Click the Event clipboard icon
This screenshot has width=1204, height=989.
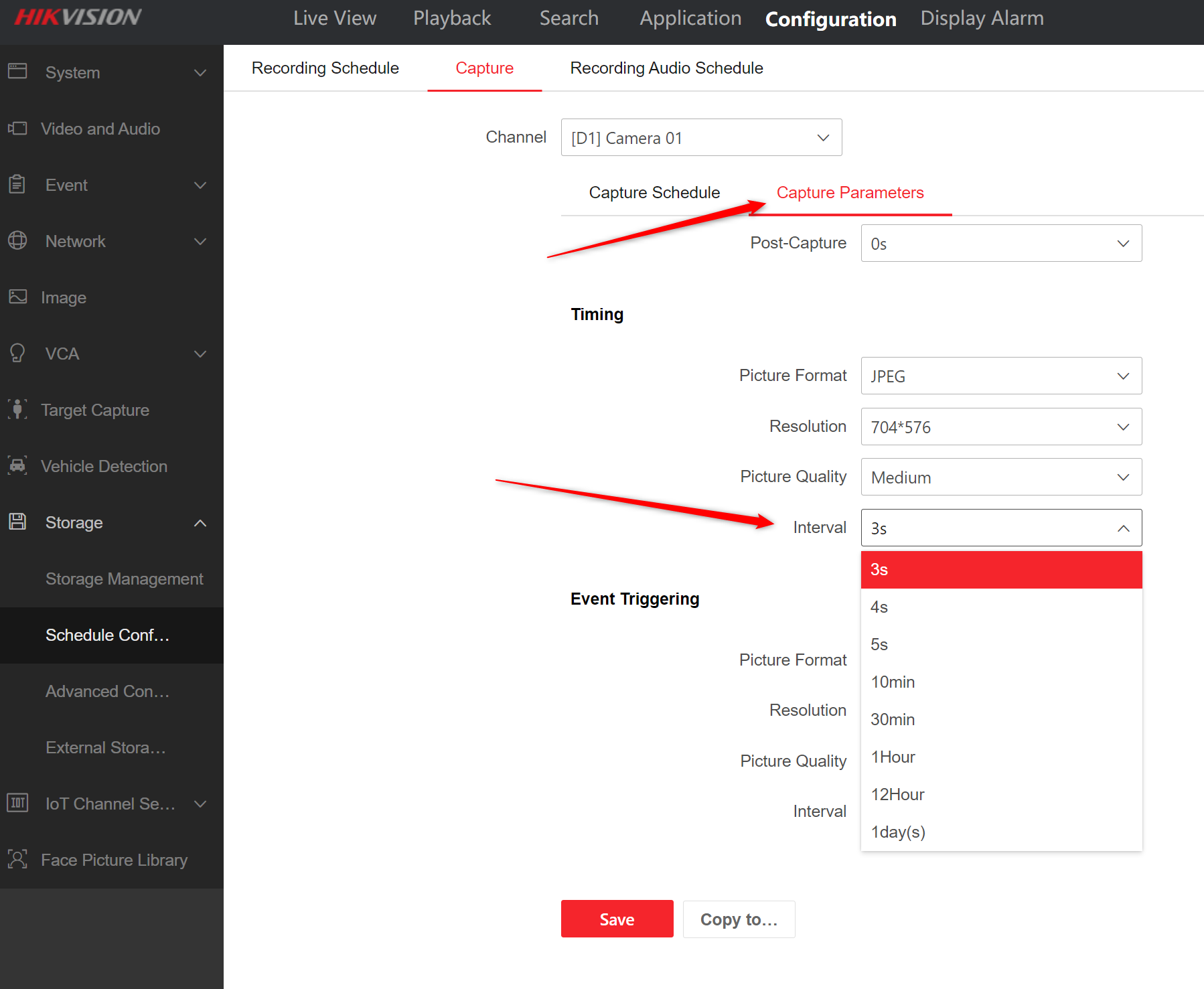point(17,184)
